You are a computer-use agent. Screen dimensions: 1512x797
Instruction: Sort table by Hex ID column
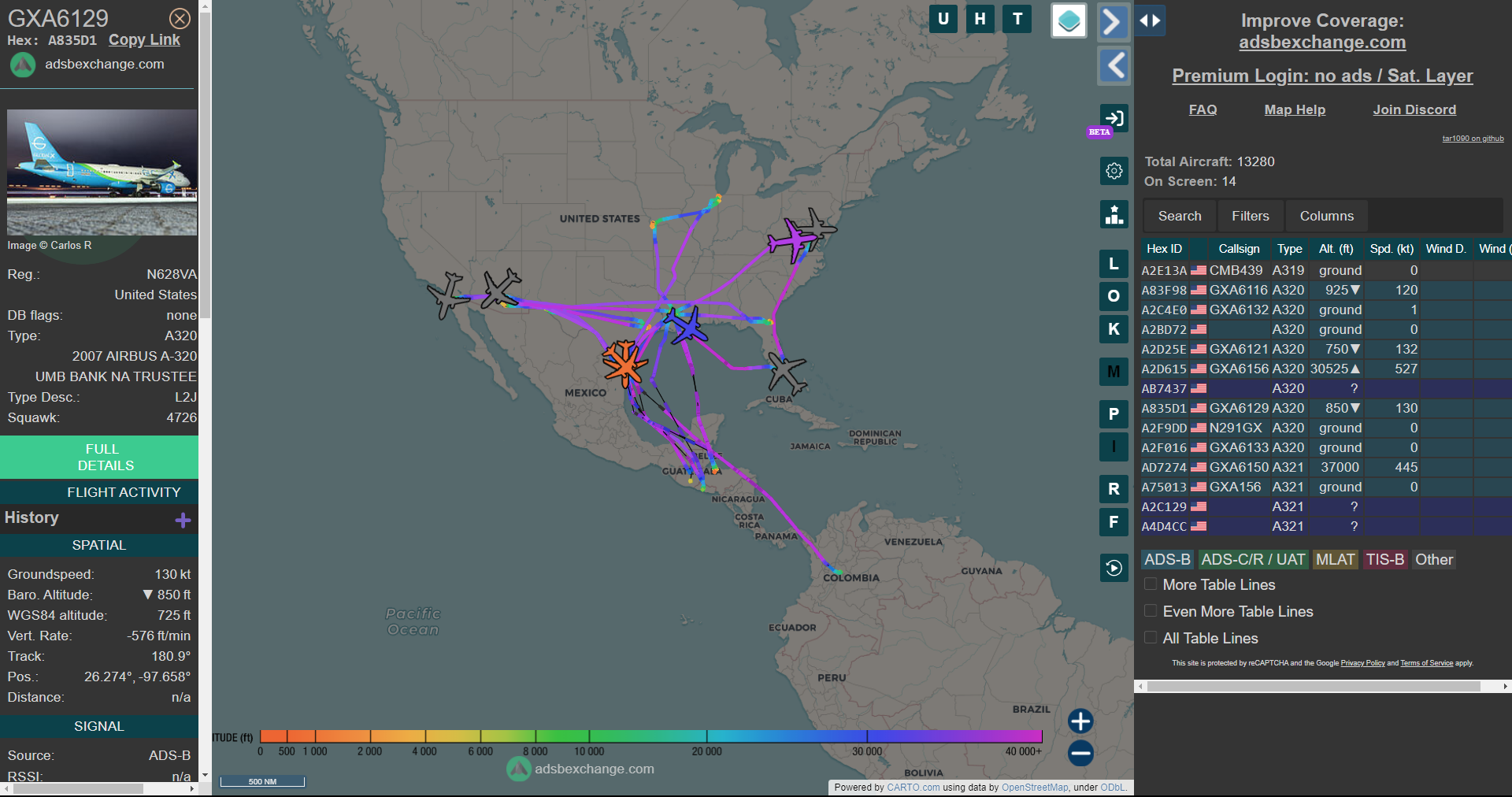1164,249
